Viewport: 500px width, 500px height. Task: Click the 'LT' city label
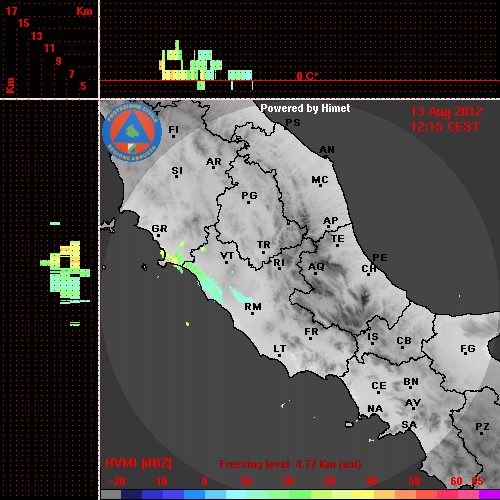tap(280, 349)
